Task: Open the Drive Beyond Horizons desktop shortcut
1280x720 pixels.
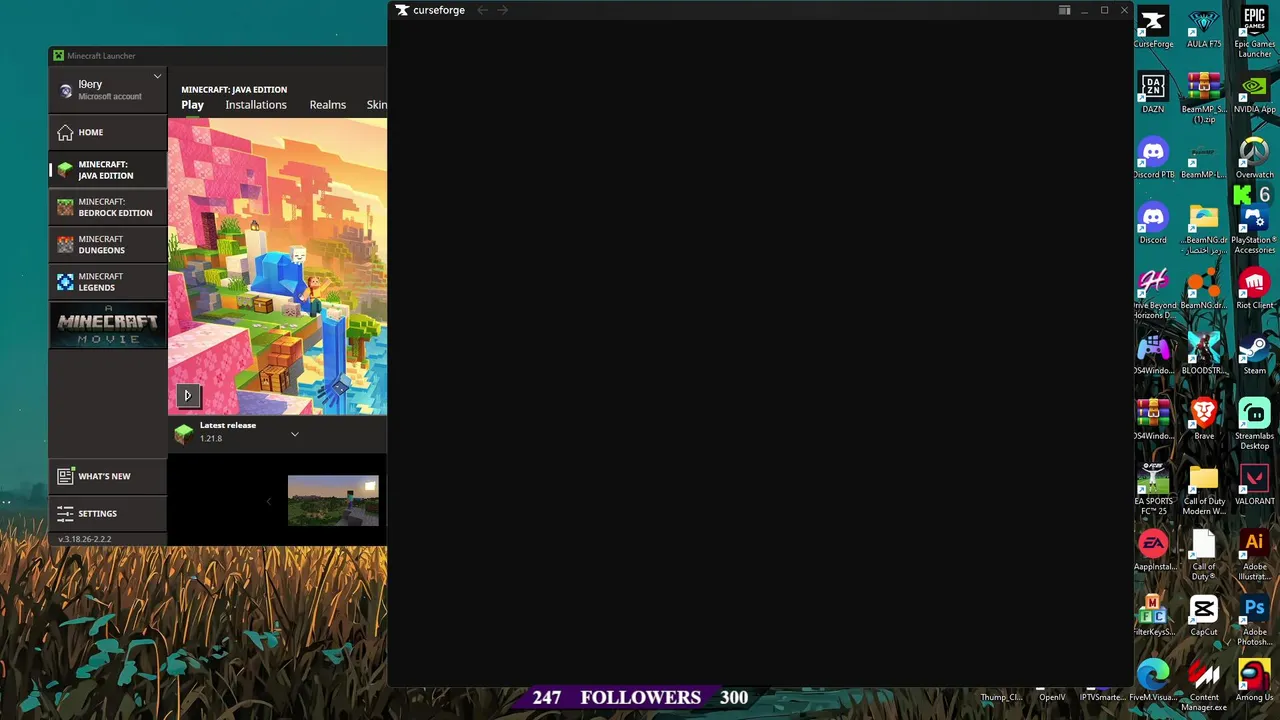Action: 1153,294
